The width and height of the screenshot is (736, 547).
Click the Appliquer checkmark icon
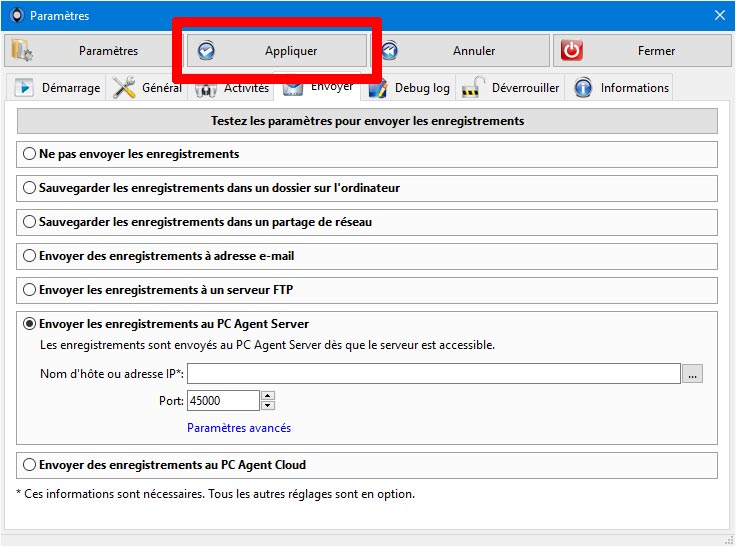click(206, 51)
